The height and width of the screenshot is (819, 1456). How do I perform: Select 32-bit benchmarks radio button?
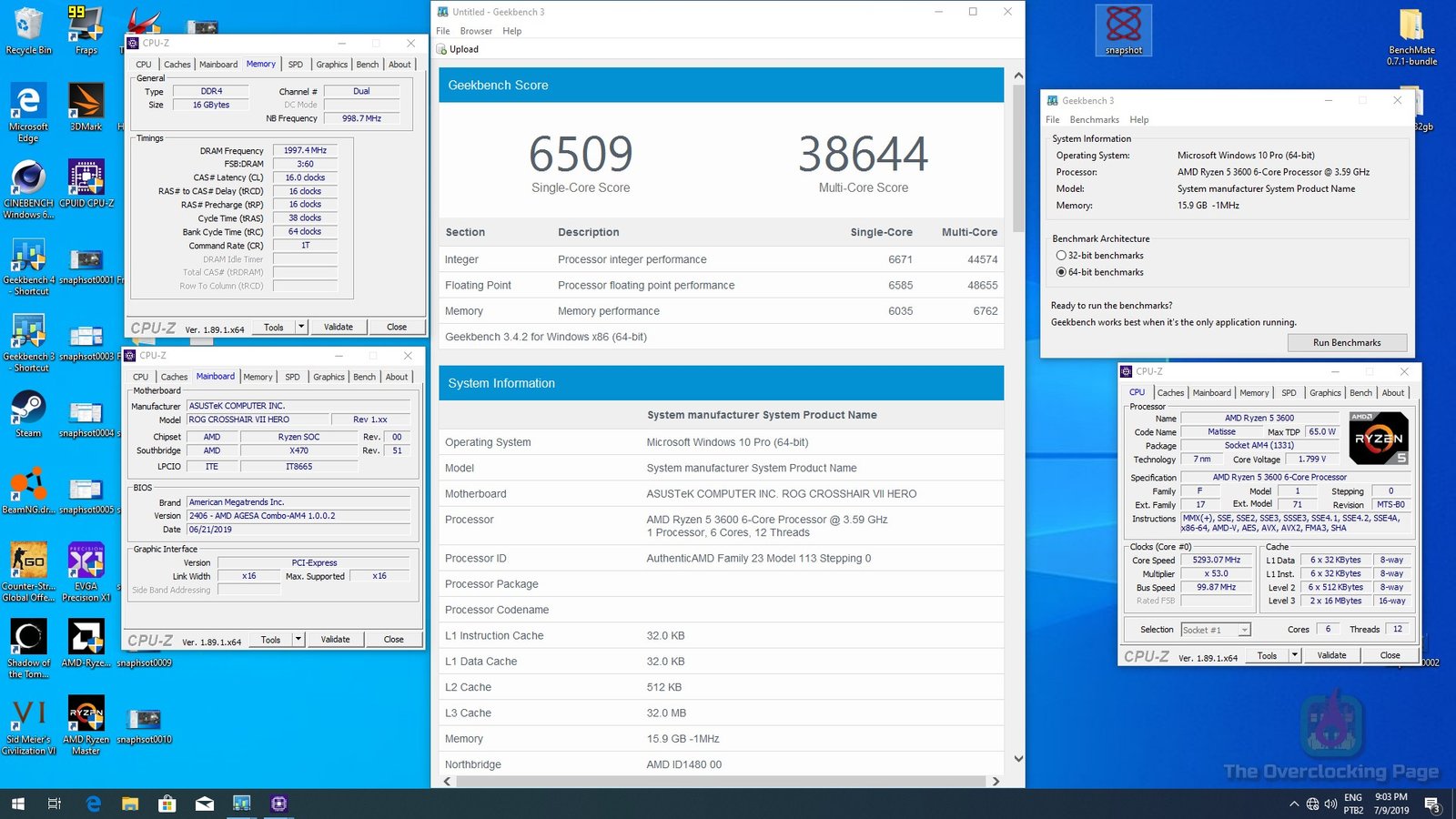(x=1062, y=256)
